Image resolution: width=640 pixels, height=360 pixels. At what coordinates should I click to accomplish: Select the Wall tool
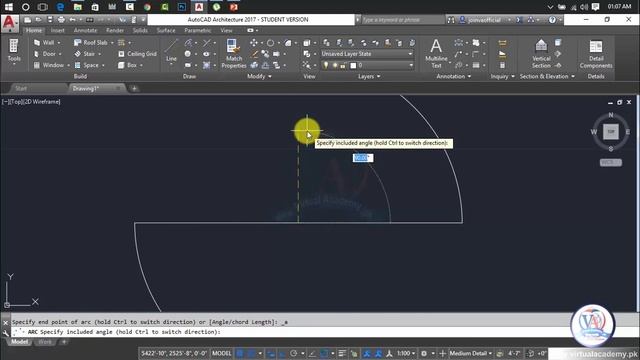(x=44, y=42)
